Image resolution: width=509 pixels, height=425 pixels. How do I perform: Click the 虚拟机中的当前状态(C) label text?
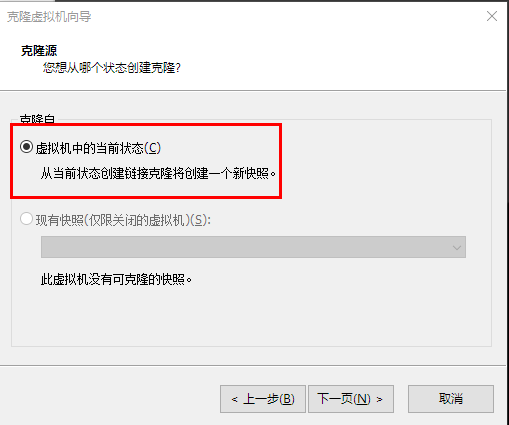pyautogui.click(x=98, y=148)
